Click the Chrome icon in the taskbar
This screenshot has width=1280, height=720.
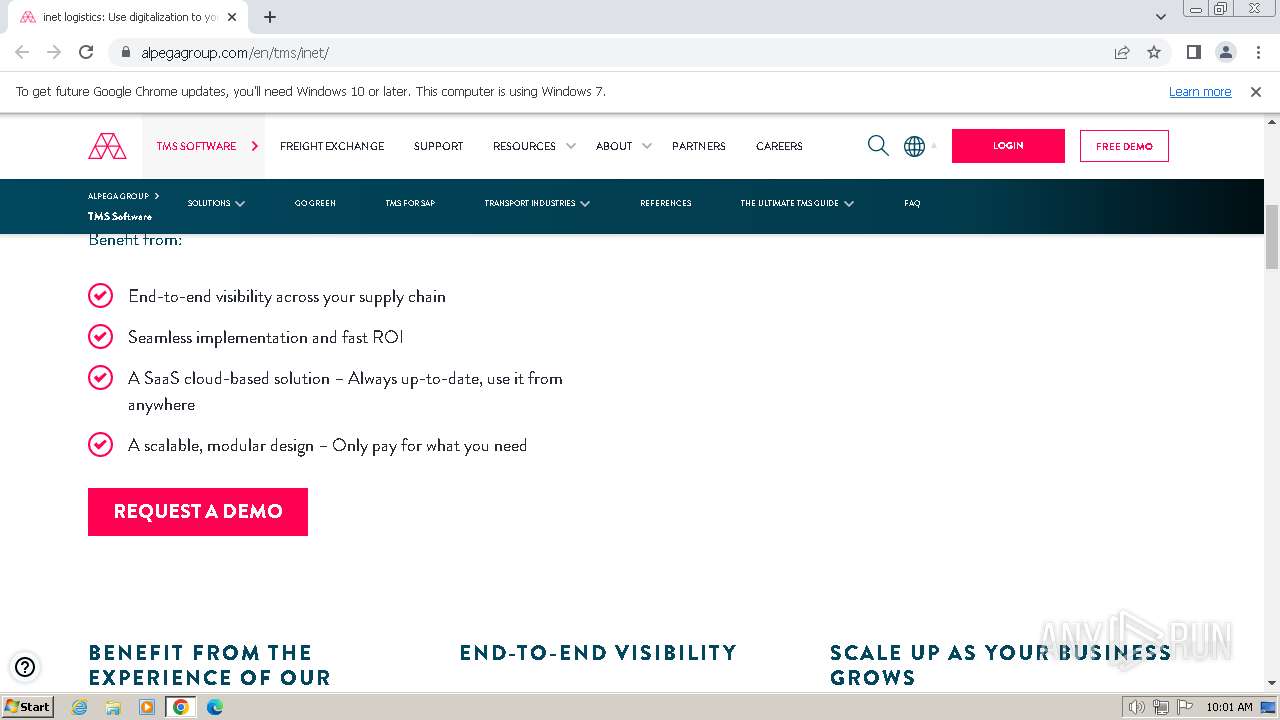pos(181,707)
